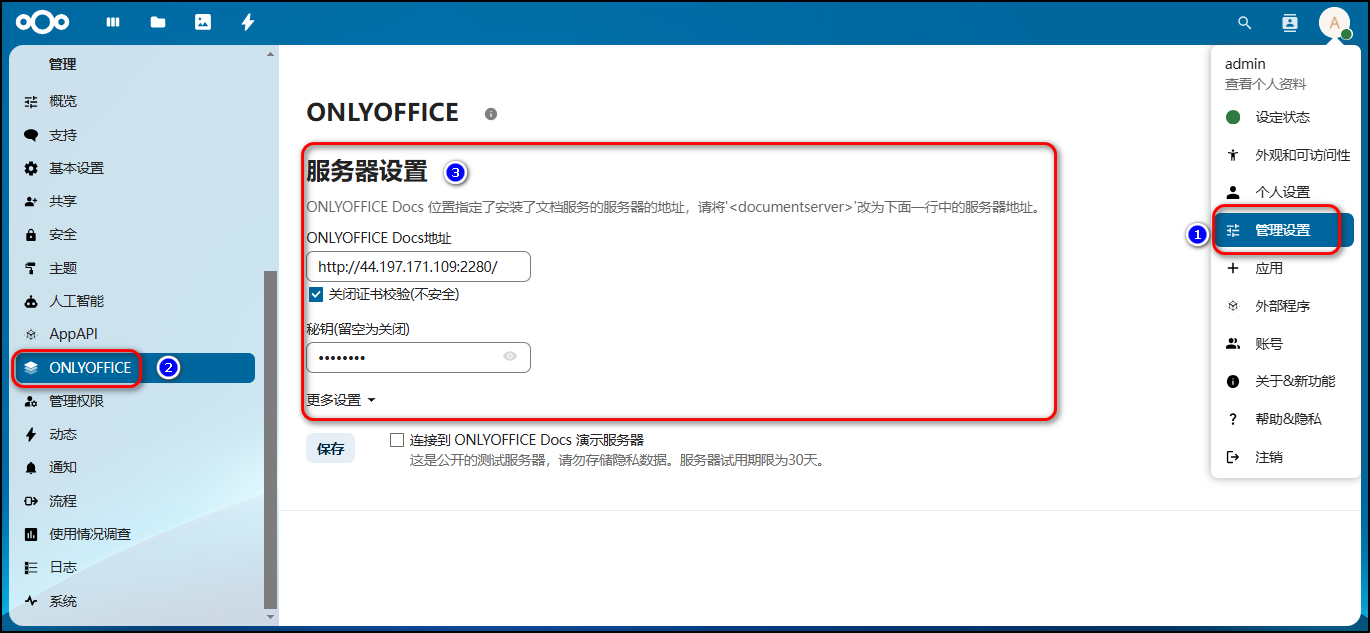Open 使用情况调查 in the admin sidebar
Screen dimensions: 1370x633
(x=135, y=534)
